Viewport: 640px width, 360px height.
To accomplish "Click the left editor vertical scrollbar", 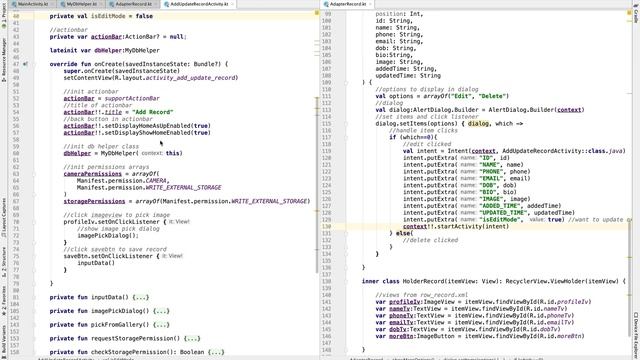I will (317, 184).
